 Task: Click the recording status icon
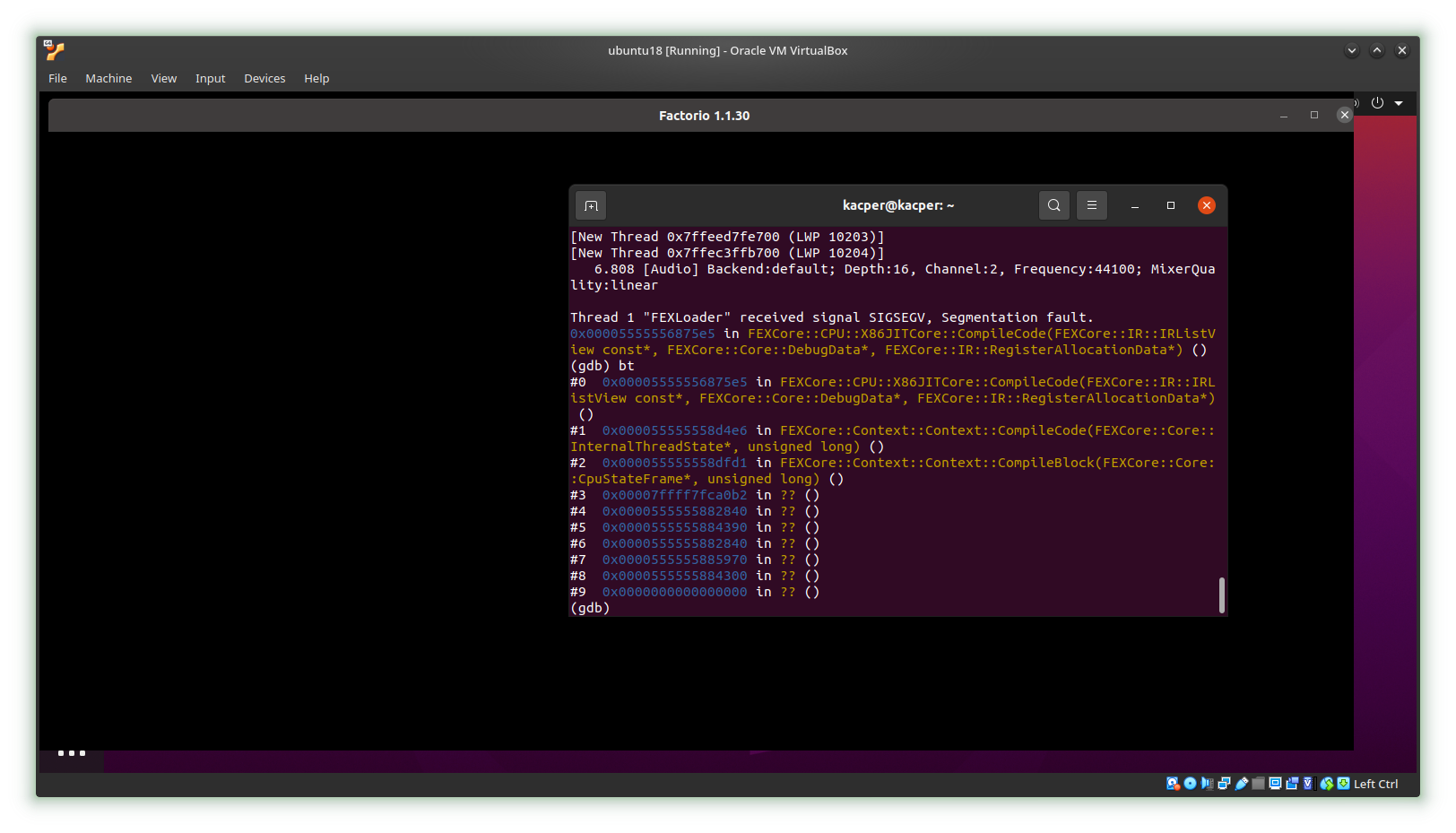[x=1292, y=784]
